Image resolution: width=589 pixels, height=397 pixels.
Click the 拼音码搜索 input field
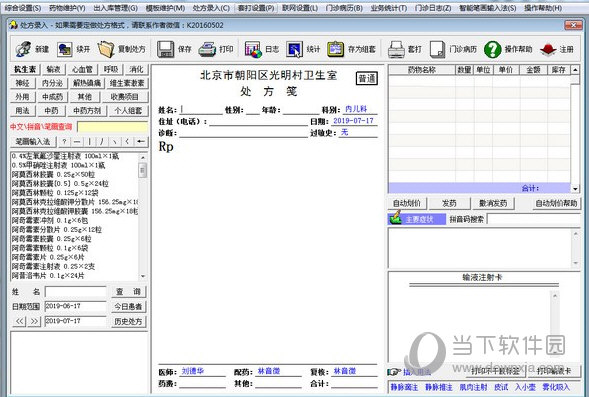(x=534, y=219)
